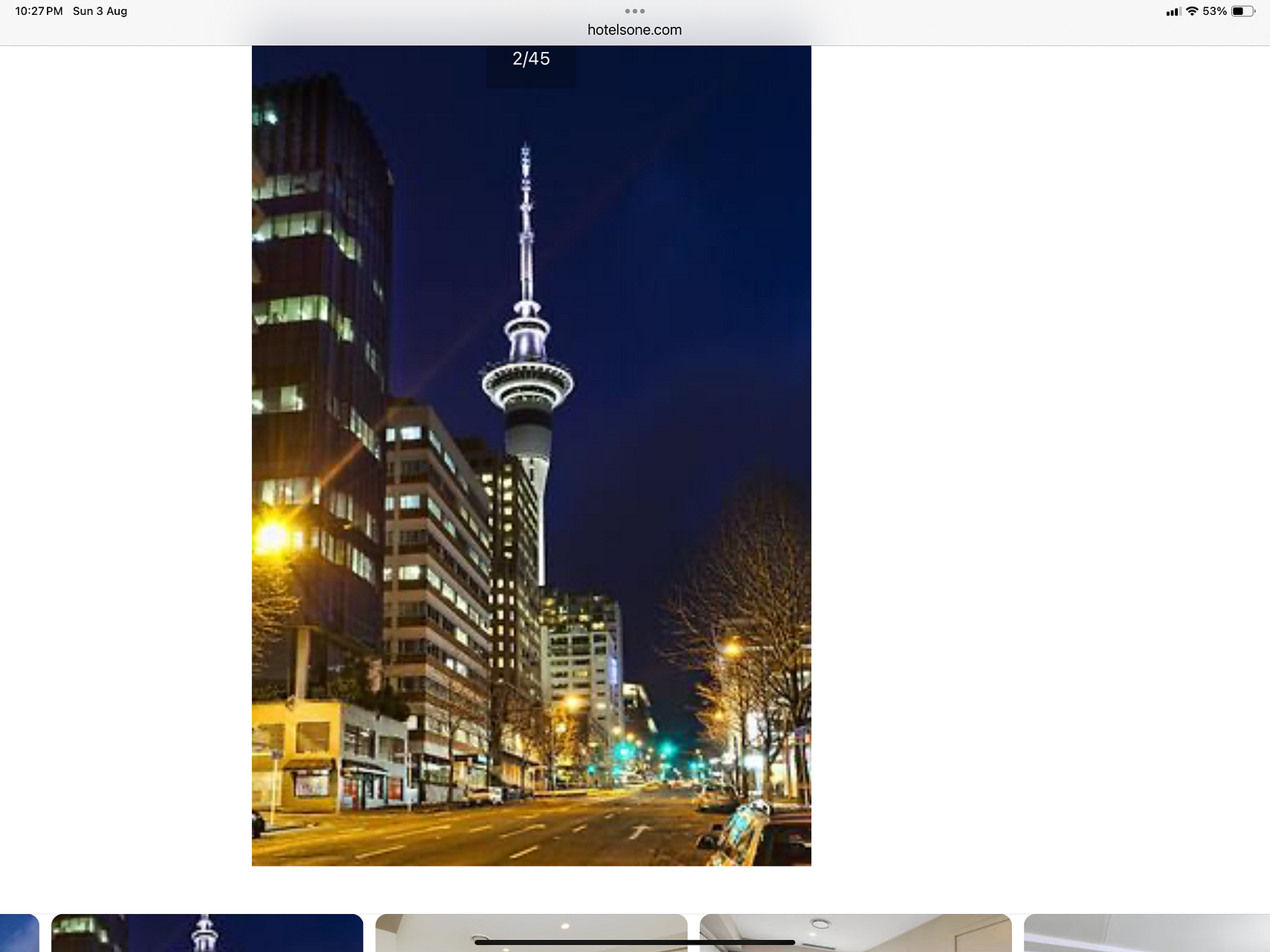The width and height of the screenshot is (1270, 952).
Task: Tap the 10:27 PM clock
Action: pyautogui.click(x=39, y=11)
